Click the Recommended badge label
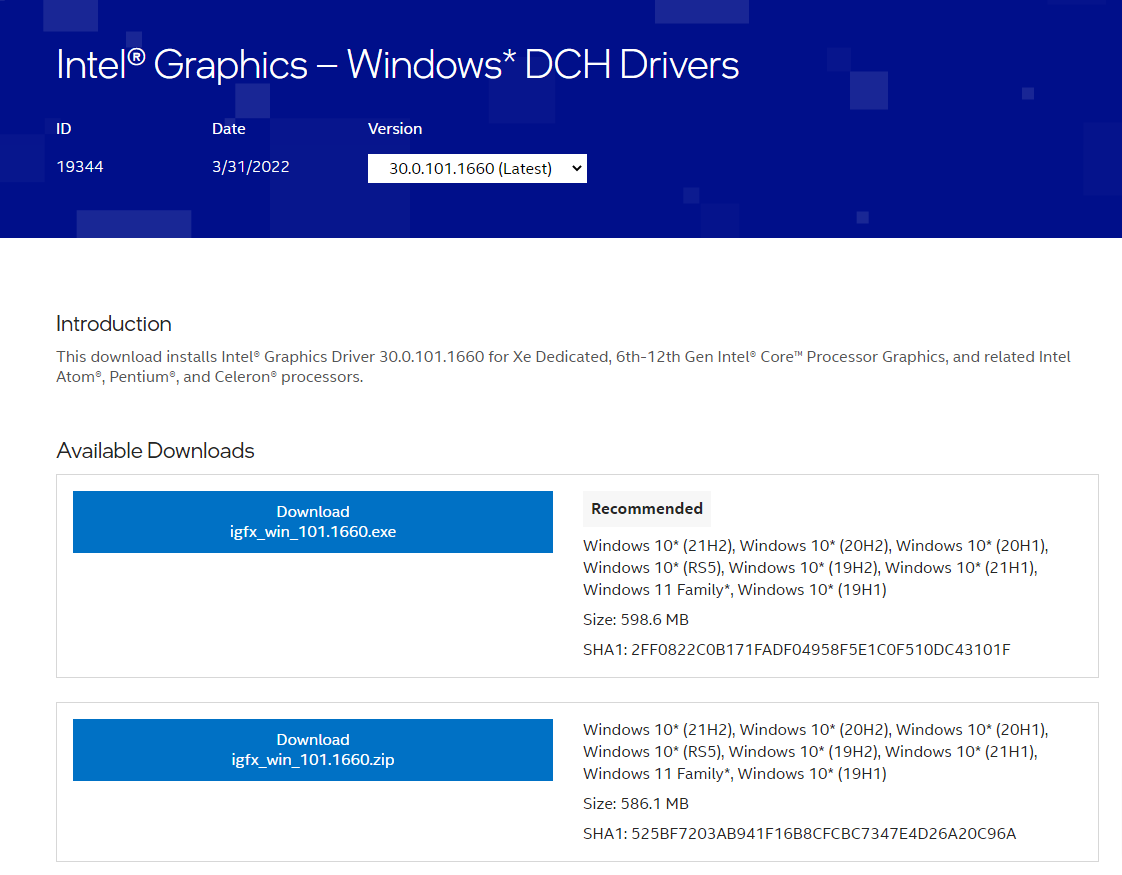 (x=647, y=509)
